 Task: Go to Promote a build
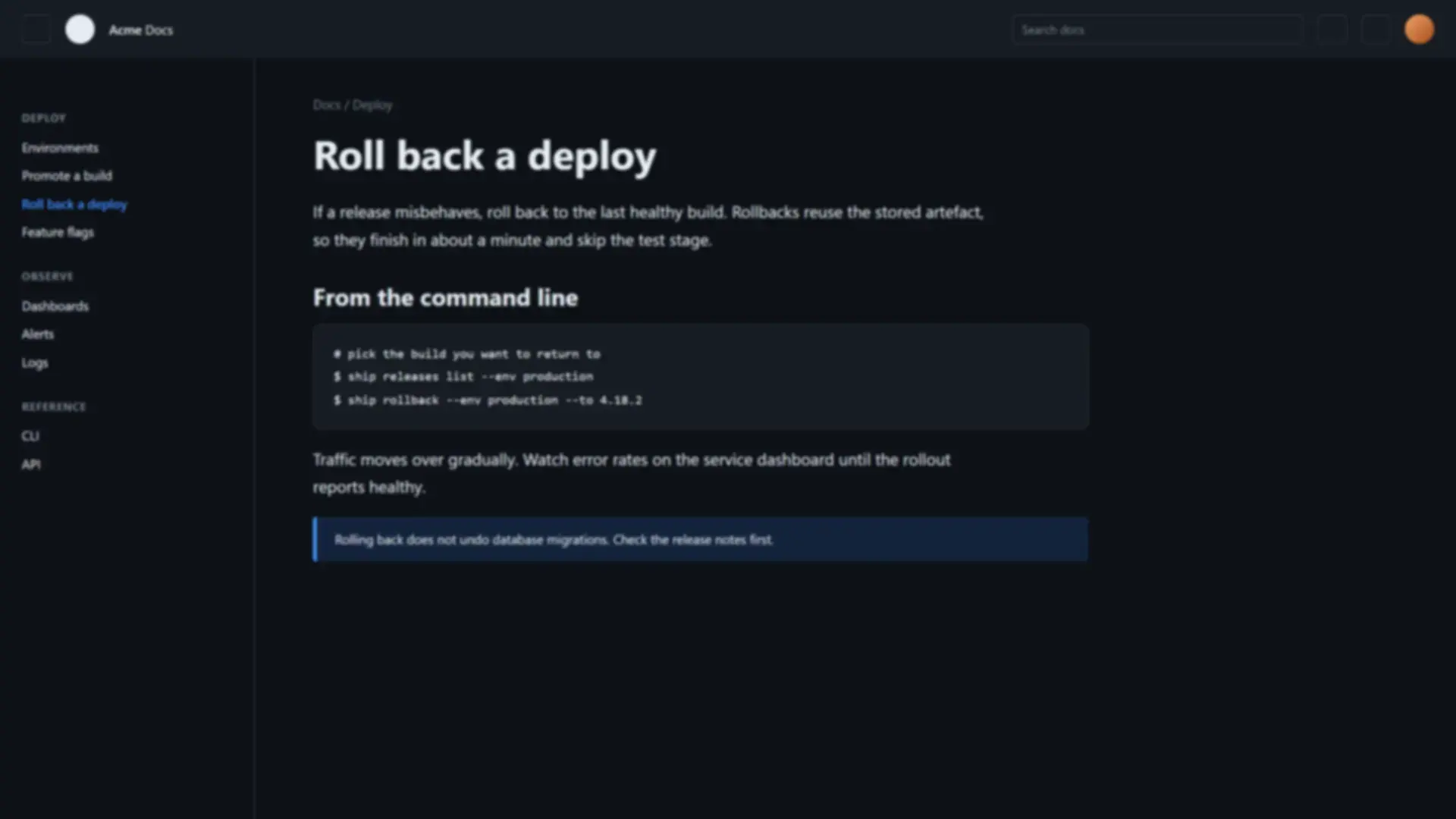pos(67,176)
